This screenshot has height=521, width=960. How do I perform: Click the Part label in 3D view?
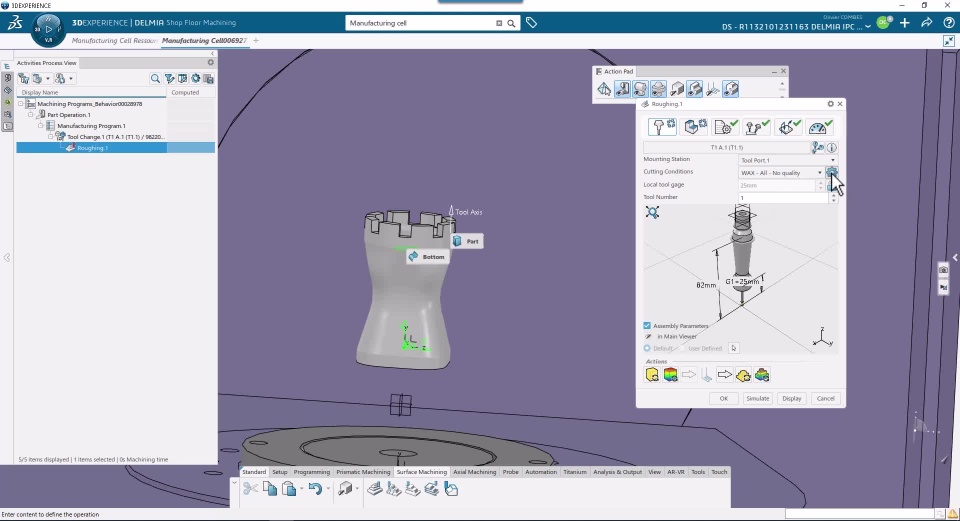pos(467,241)
